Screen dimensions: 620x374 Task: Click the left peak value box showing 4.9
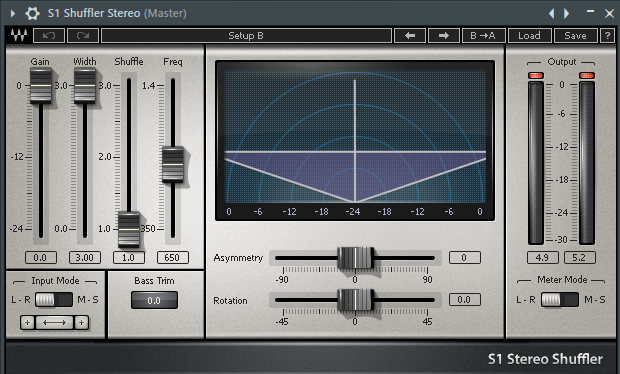542,258
